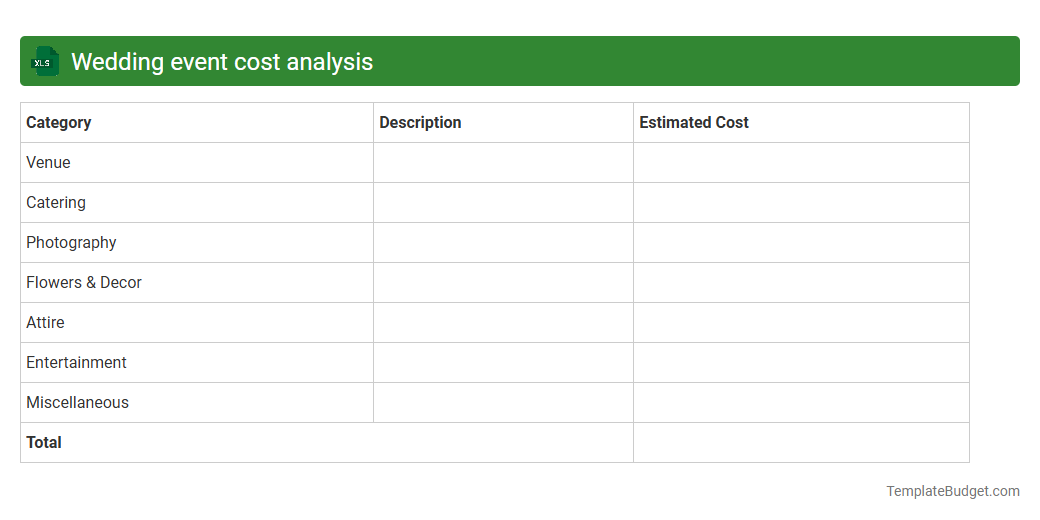Click the Photography row Description cell
This screenshot has height=520, width=1040.
[x=503, y=243]
